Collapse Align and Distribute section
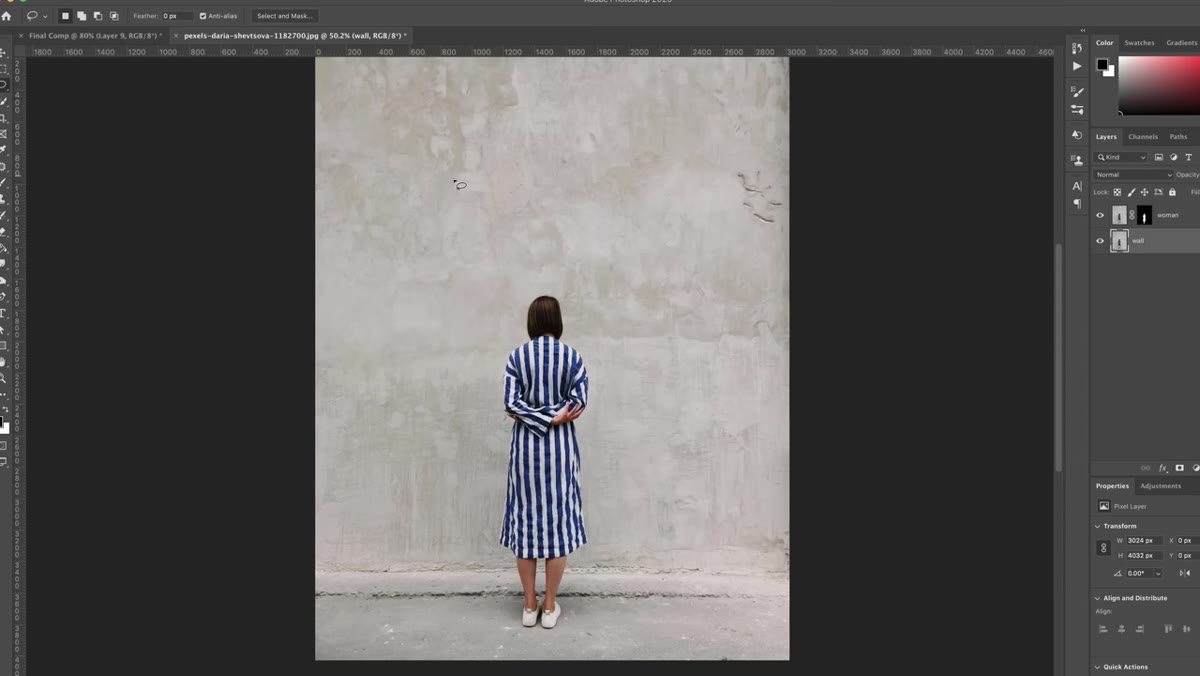The width and height of the screenshot is (1200, 676). click(x=1098, y=598)
